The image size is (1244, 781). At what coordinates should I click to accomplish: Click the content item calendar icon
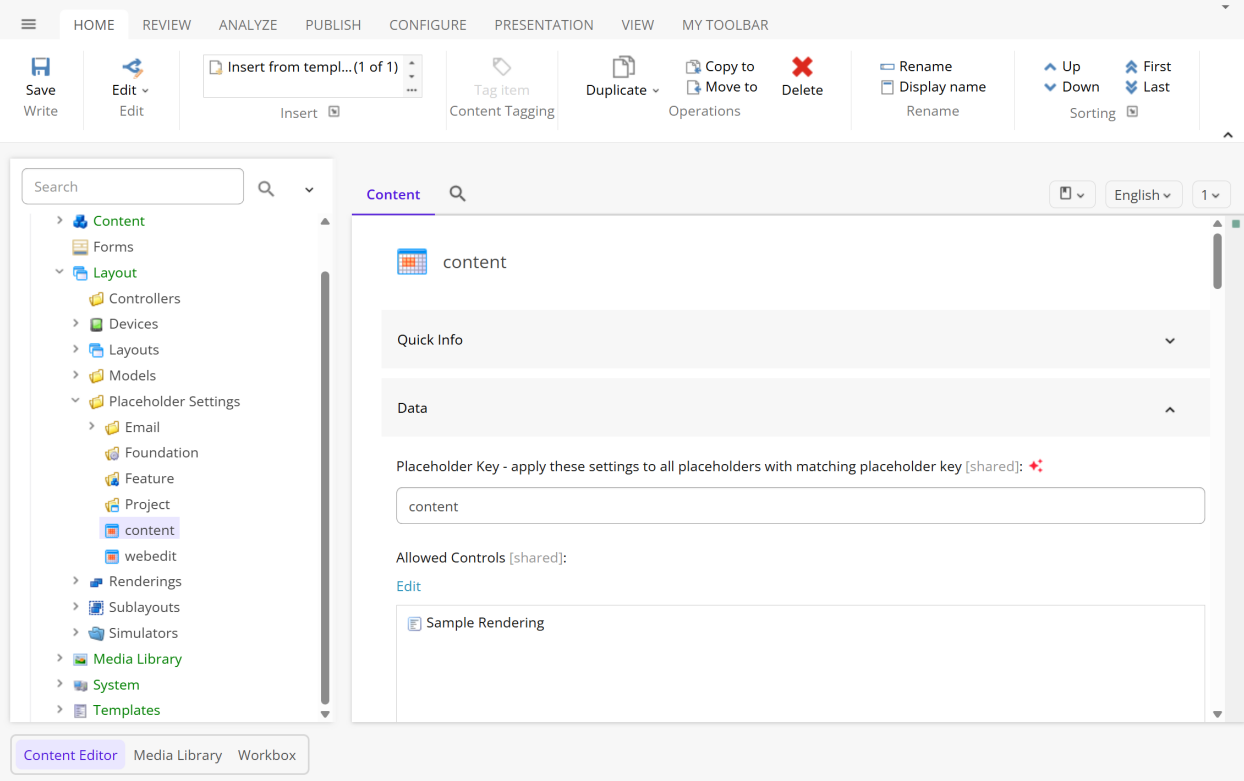point(412,262)
